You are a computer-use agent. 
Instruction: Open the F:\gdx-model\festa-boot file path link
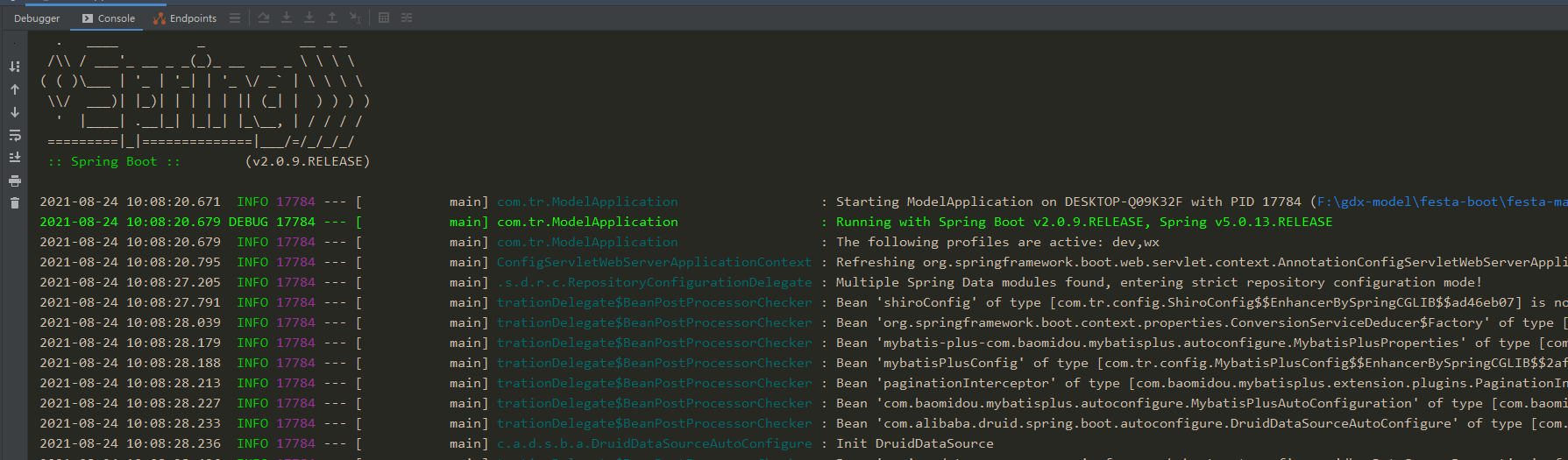(x=1443, y=202)
